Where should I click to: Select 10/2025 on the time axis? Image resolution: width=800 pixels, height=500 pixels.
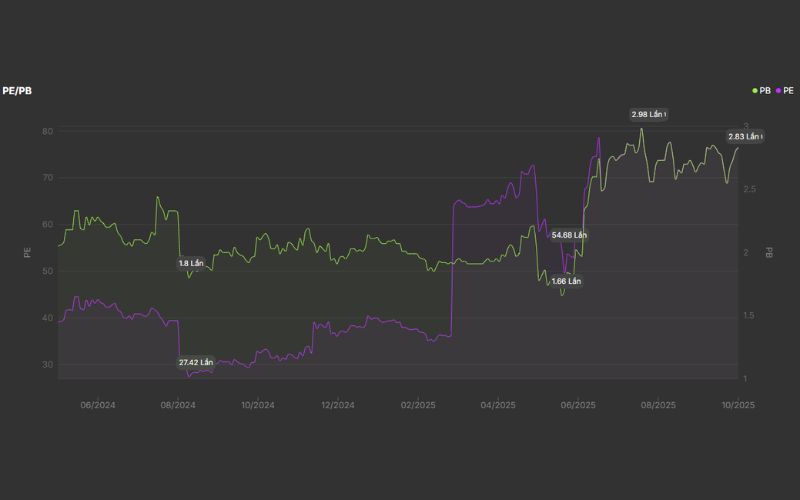click(738, 405)
